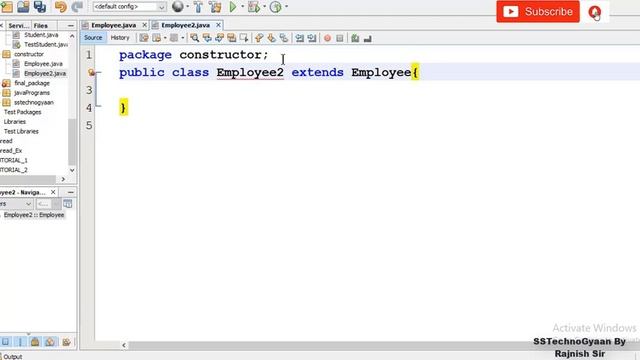640x360 pixels.
Task: Click the globe browser icon in toolbar
Action: pos(178,7)
